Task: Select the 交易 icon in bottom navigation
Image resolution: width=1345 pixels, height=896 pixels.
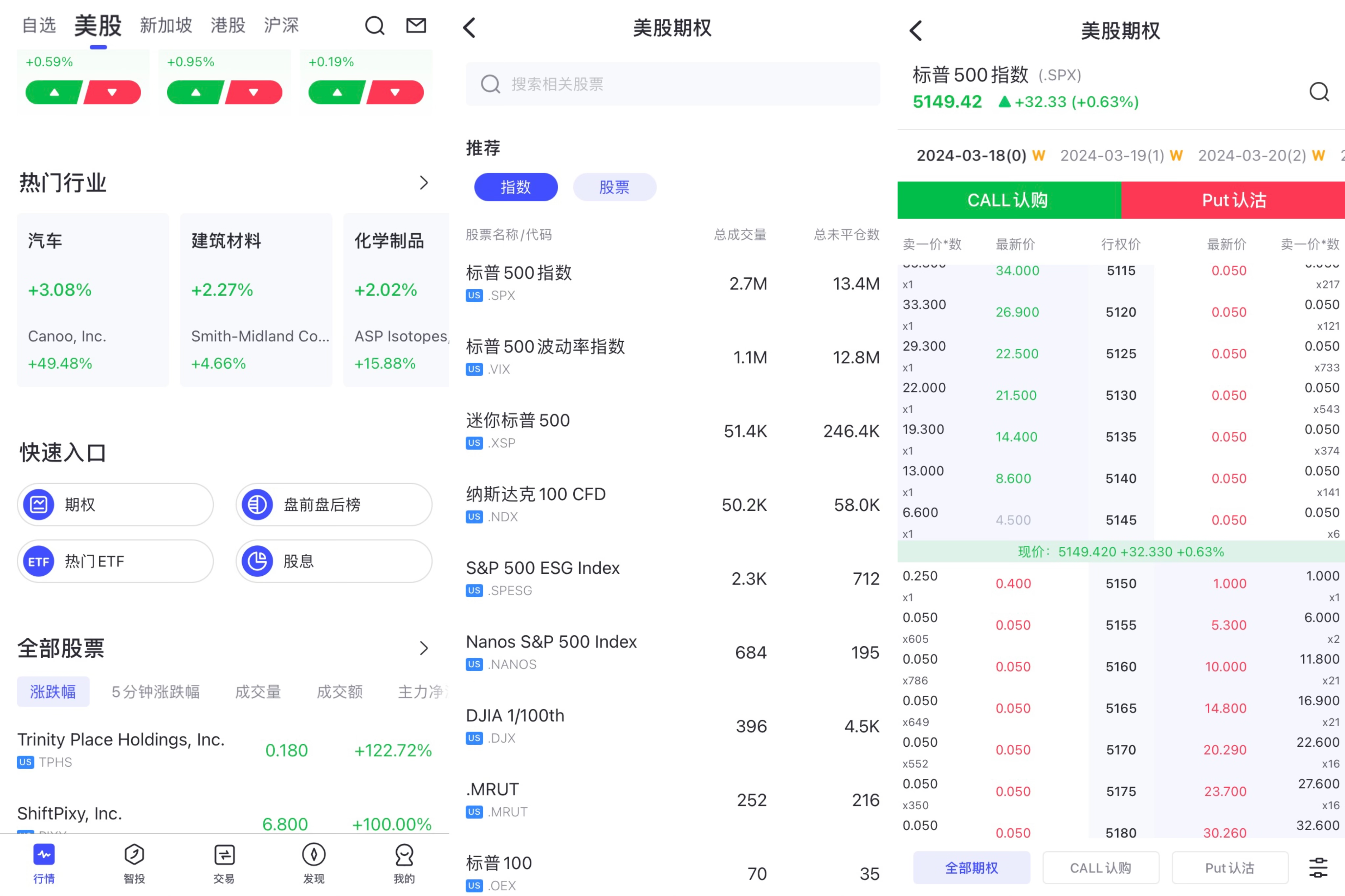Action: pos(224,864)
